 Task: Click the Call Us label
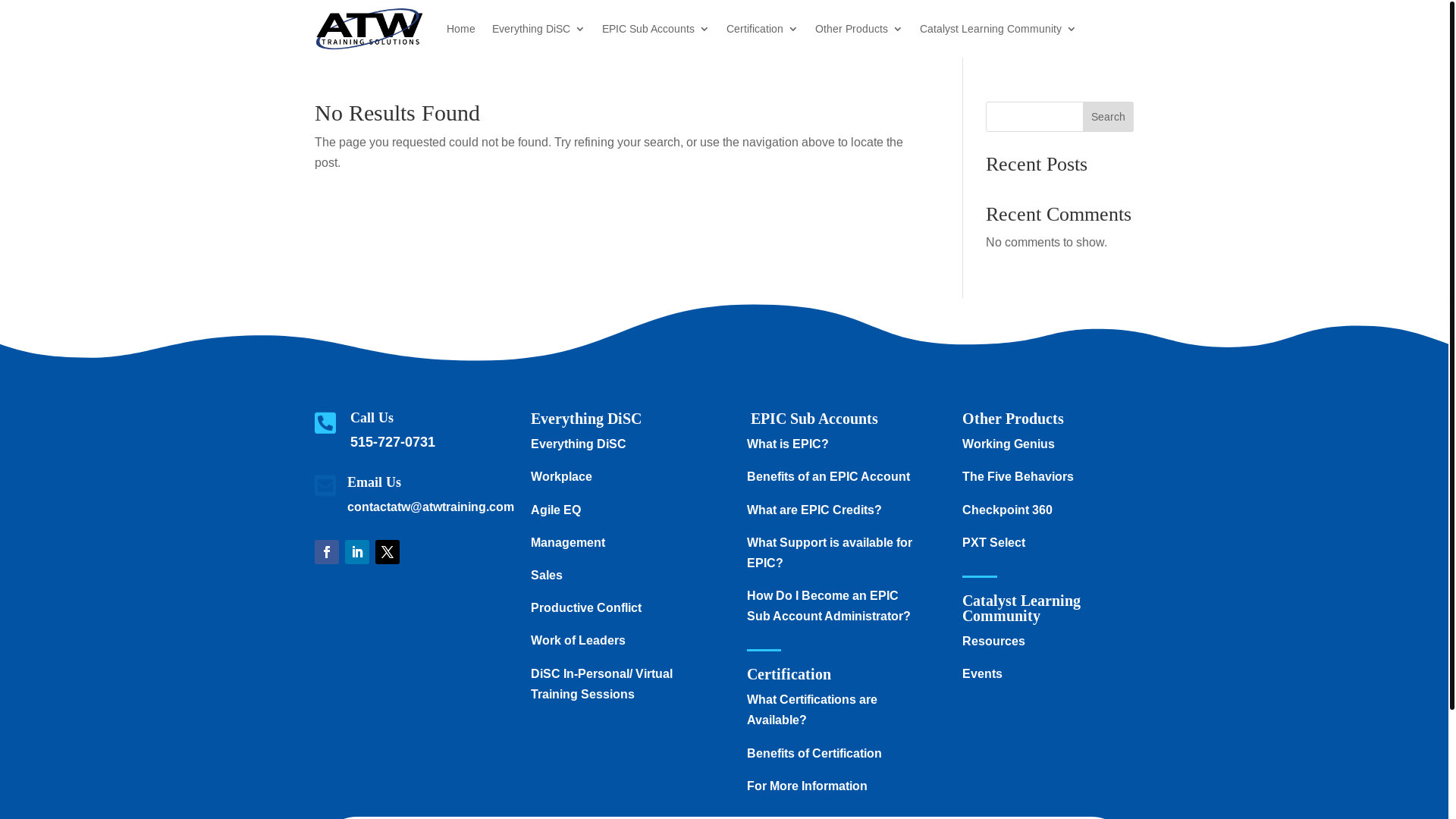point(372,418)
